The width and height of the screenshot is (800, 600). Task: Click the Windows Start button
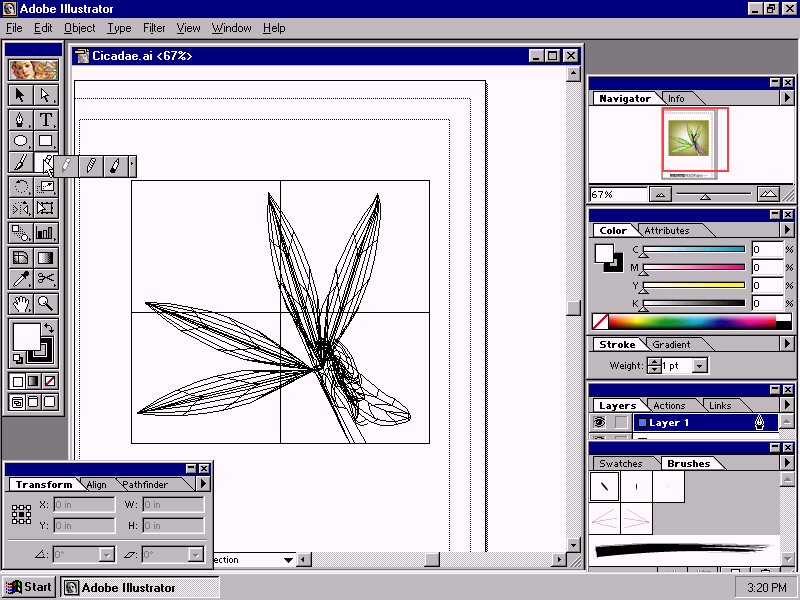pos(30,587)
